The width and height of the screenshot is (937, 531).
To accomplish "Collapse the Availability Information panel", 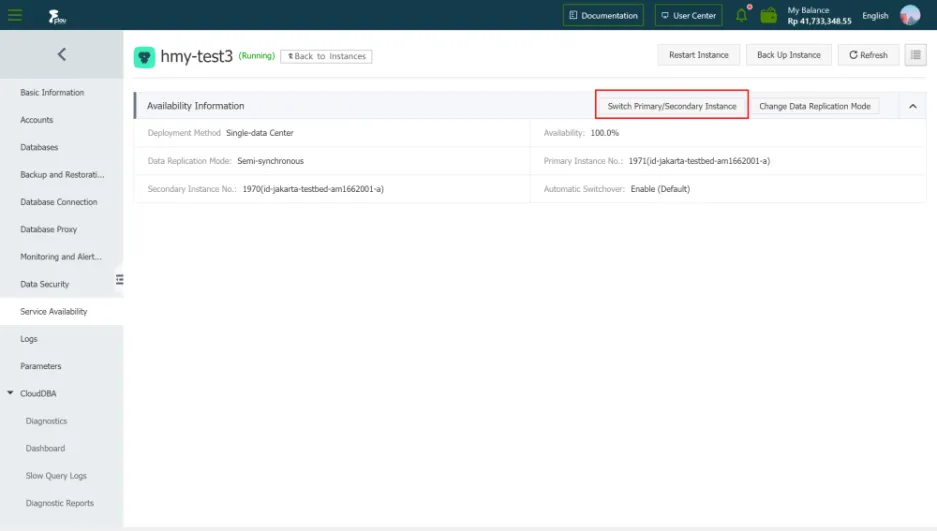I will (x=912, y=106).
